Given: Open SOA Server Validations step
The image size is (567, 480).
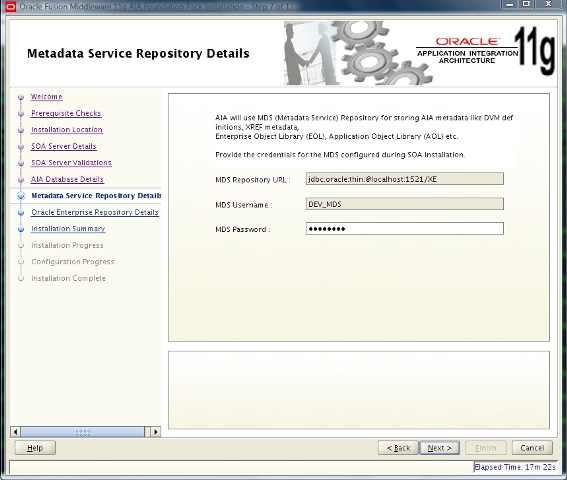Looking at the screenshot, I should 71,162.
